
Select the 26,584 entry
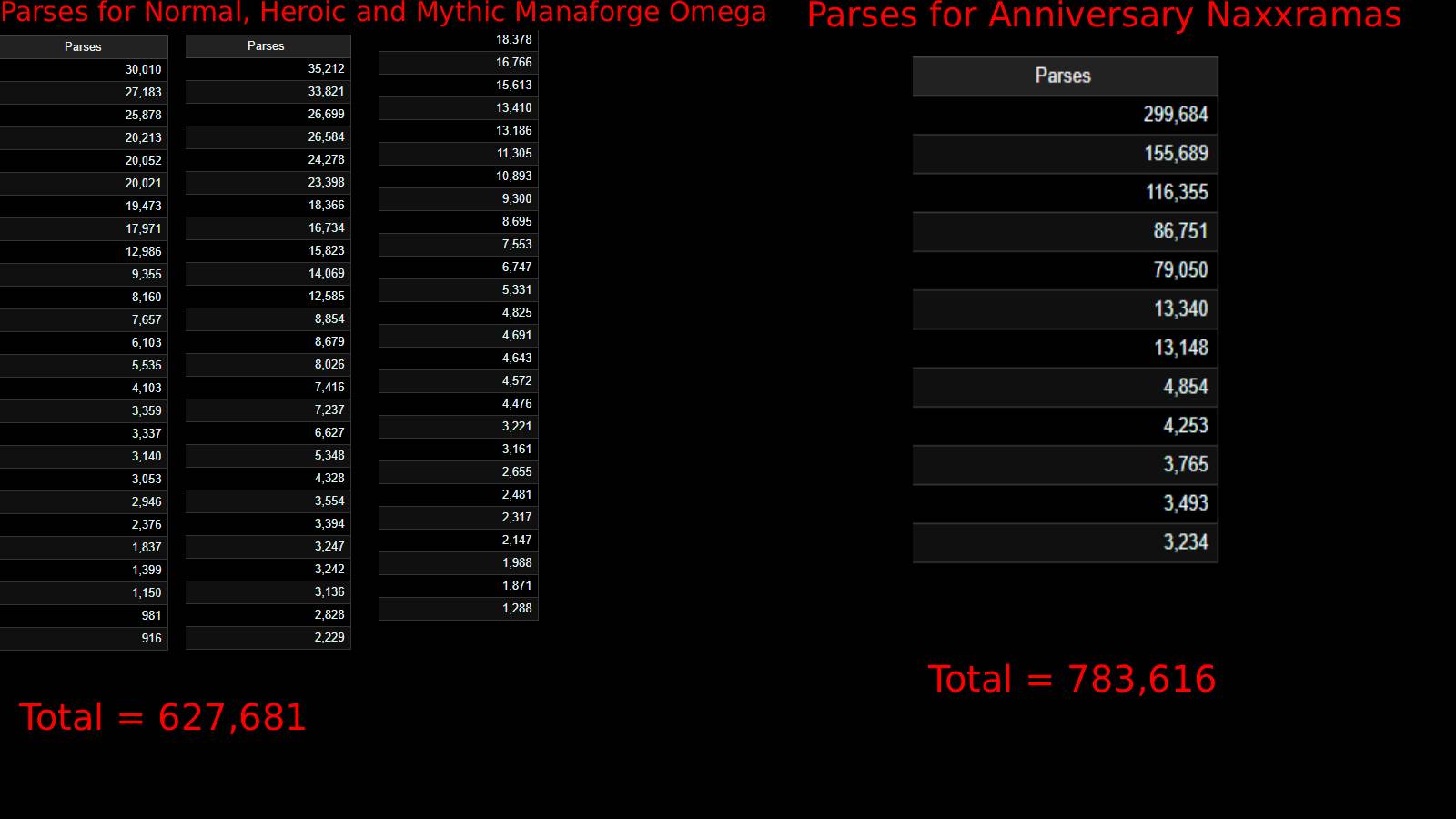[268, 136]
